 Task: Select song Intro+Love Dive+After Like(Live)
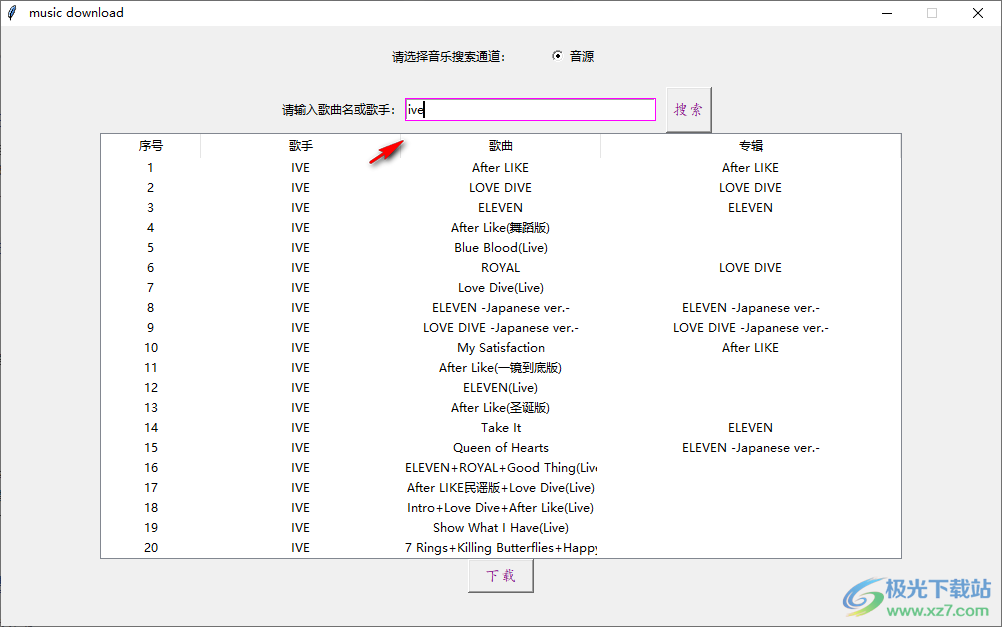tap(500, 508)
